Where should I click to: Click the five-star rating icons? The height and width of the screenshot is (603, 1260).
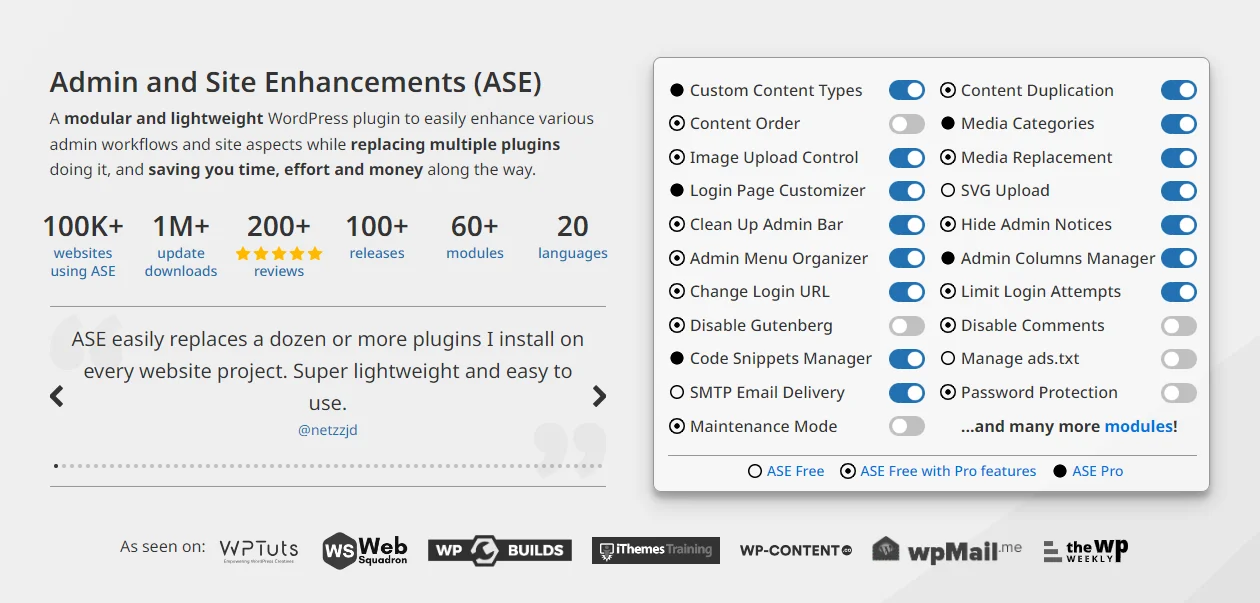[279, 254]
